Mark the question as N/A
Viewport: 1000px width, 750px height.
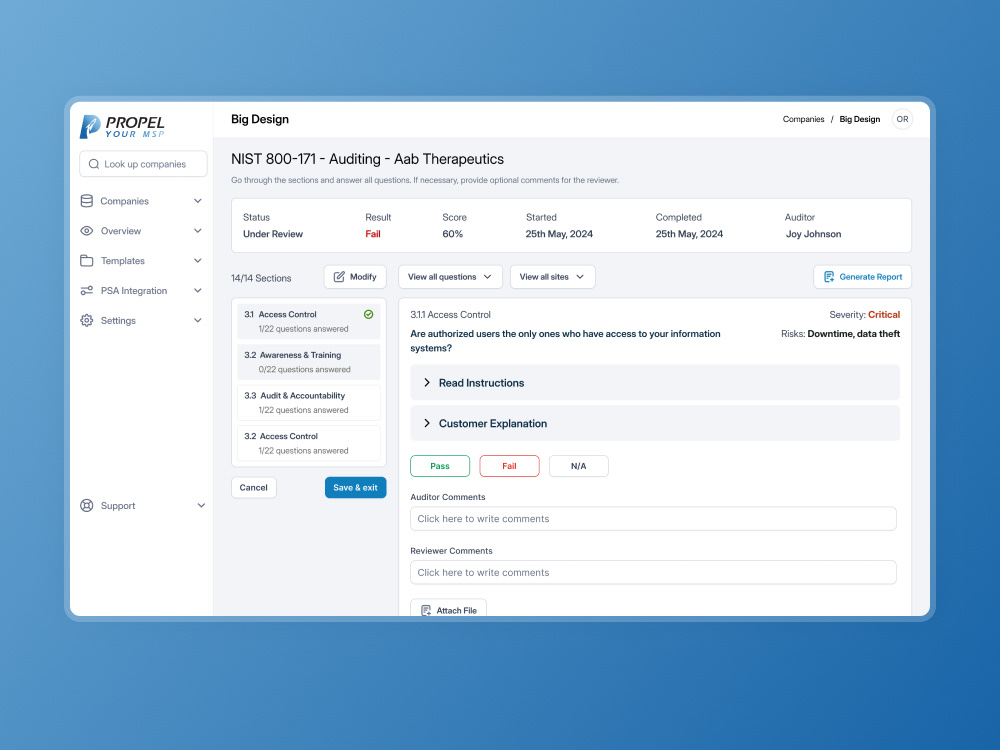click(578, 466)
